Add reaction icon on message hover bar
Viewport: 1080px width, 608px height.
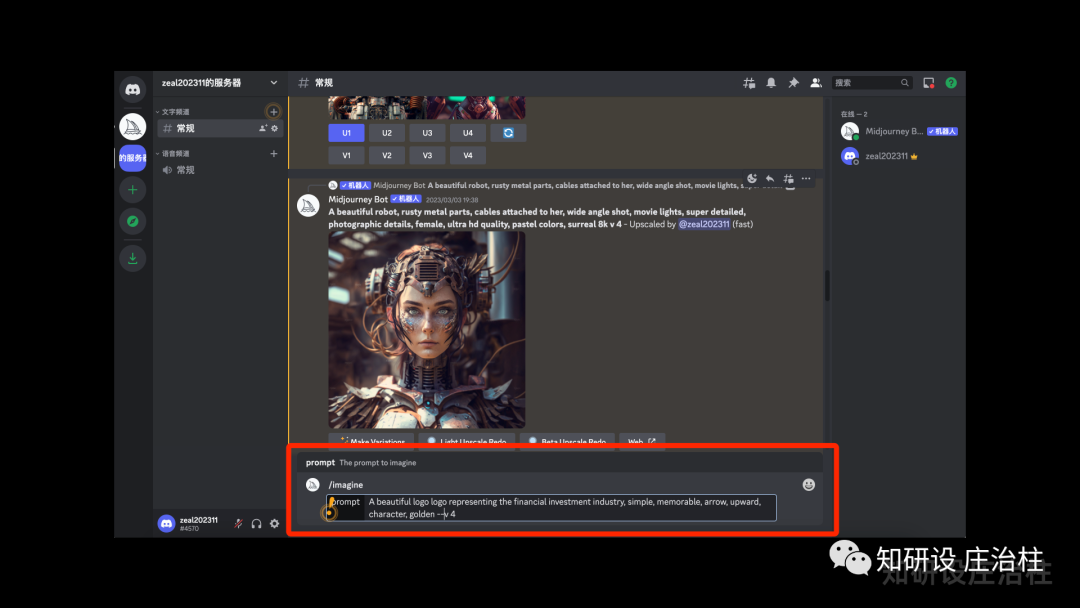(751, 178)
